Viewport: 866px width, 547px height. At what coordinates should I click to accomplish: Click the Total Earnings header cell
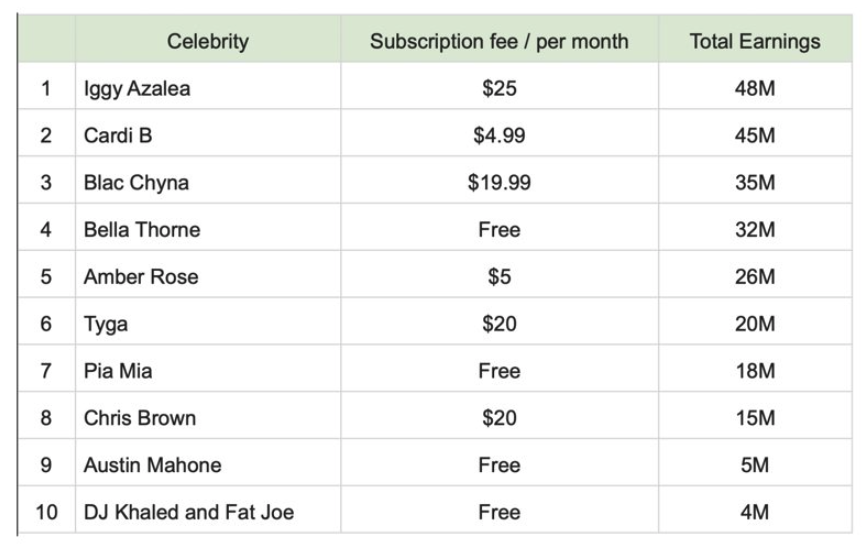[x=754, y=42]
